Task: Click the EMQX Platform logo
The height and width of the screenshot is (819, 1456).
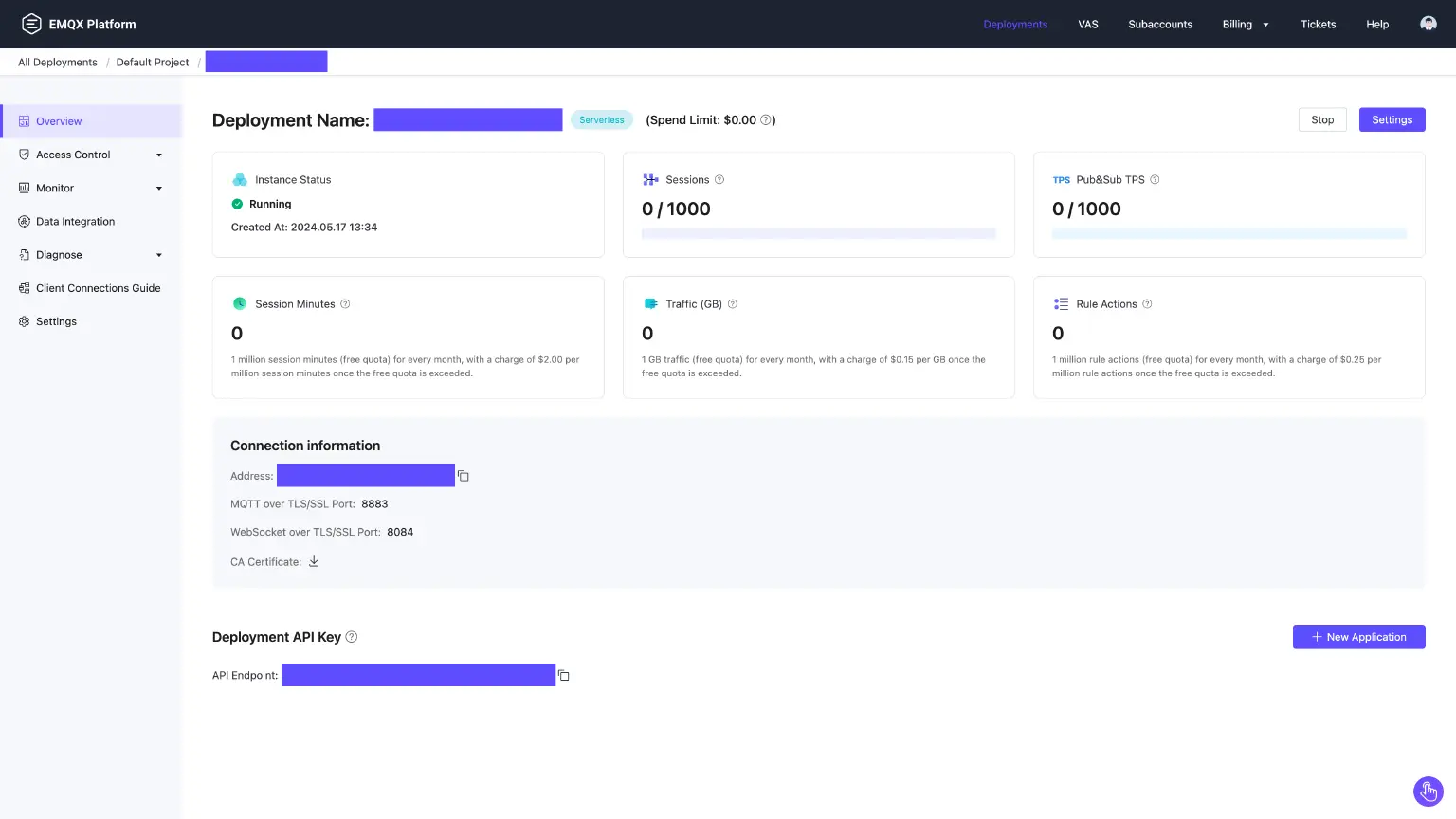Action: point(79,24)
